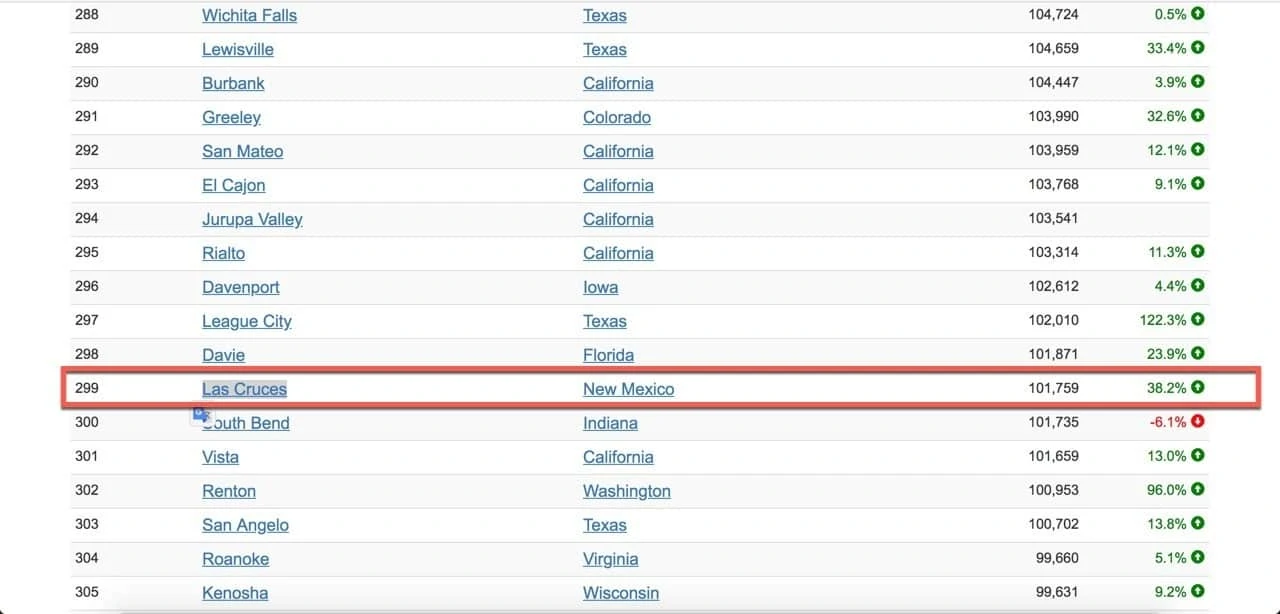Click green up arrow in Las Cruces row

1198,388
